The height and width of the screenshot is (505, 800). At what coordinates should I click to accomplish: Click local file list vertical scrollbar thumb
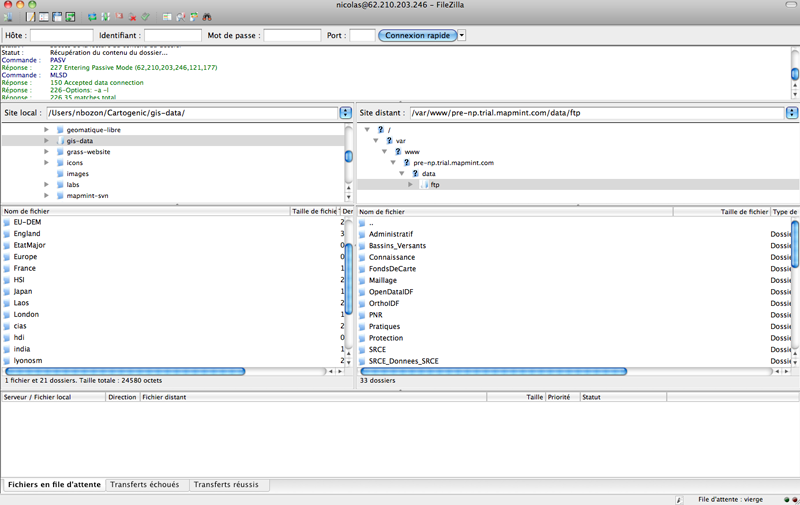348,279
